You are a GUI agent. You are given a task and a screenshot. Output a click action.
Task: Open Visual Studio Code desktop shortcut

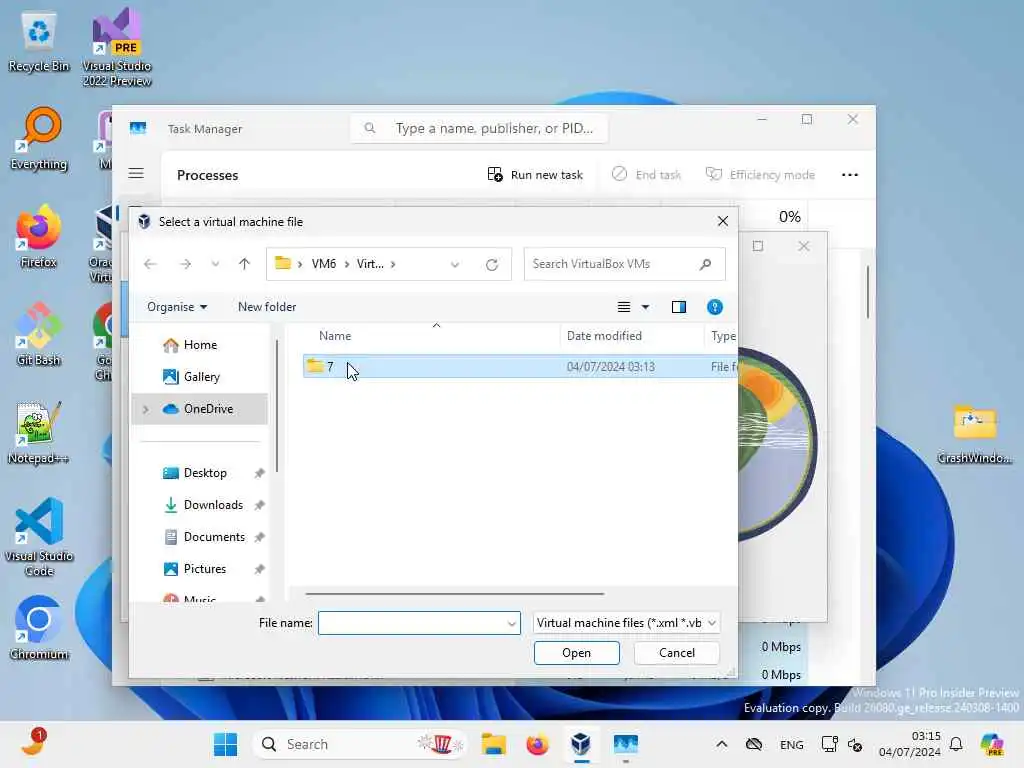coord(39,537)
